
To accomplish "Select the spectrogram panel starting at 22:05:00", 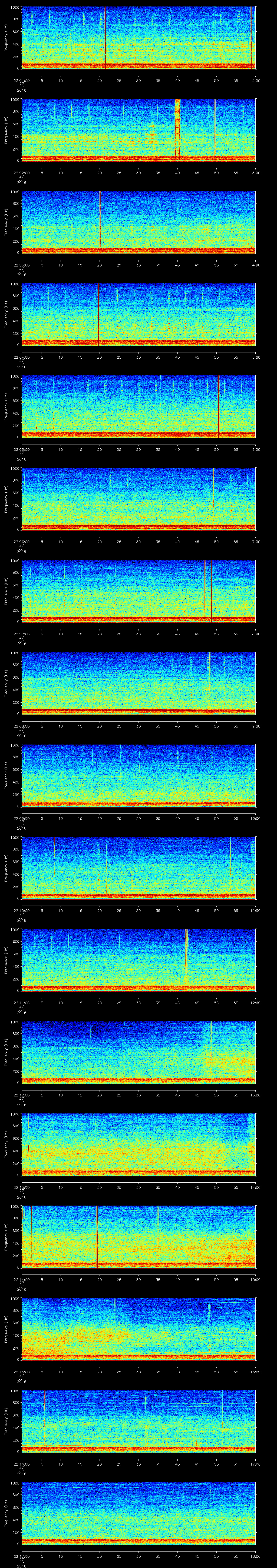I will pos(139,407).
